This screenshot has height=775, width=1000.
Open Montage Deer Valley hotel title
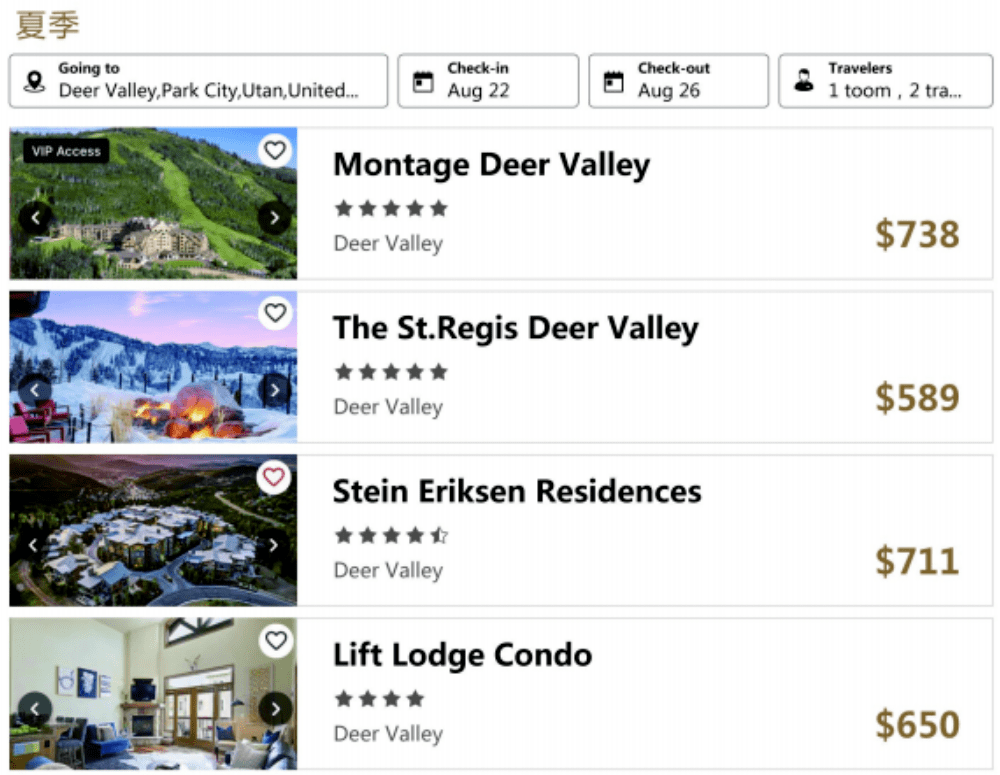point(491,165)
